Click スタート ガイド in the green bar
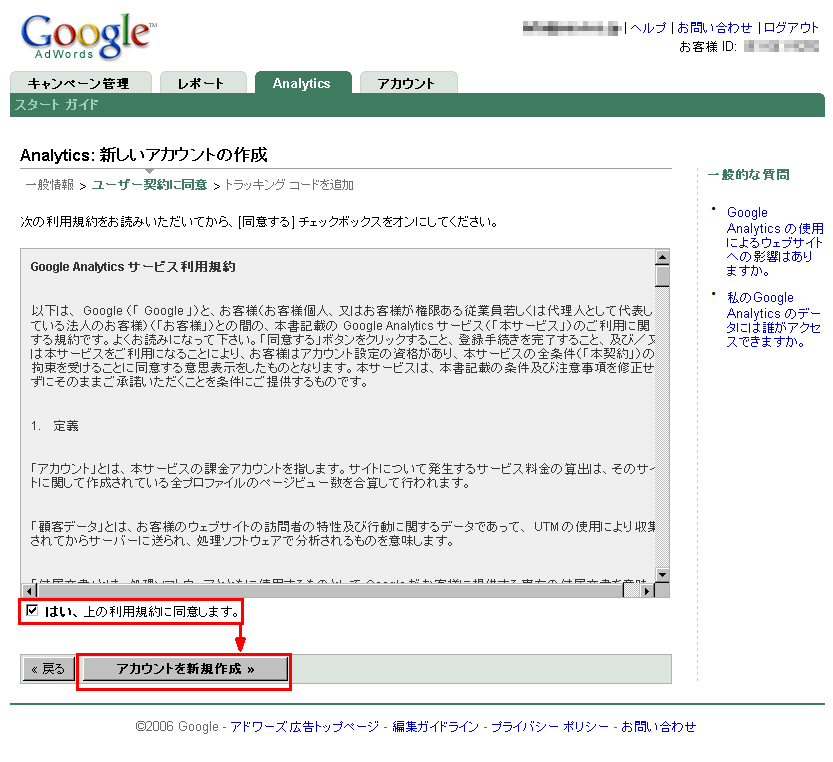Image resolution: width=833 pixels, height=762 pixels. tap(56, 105)
